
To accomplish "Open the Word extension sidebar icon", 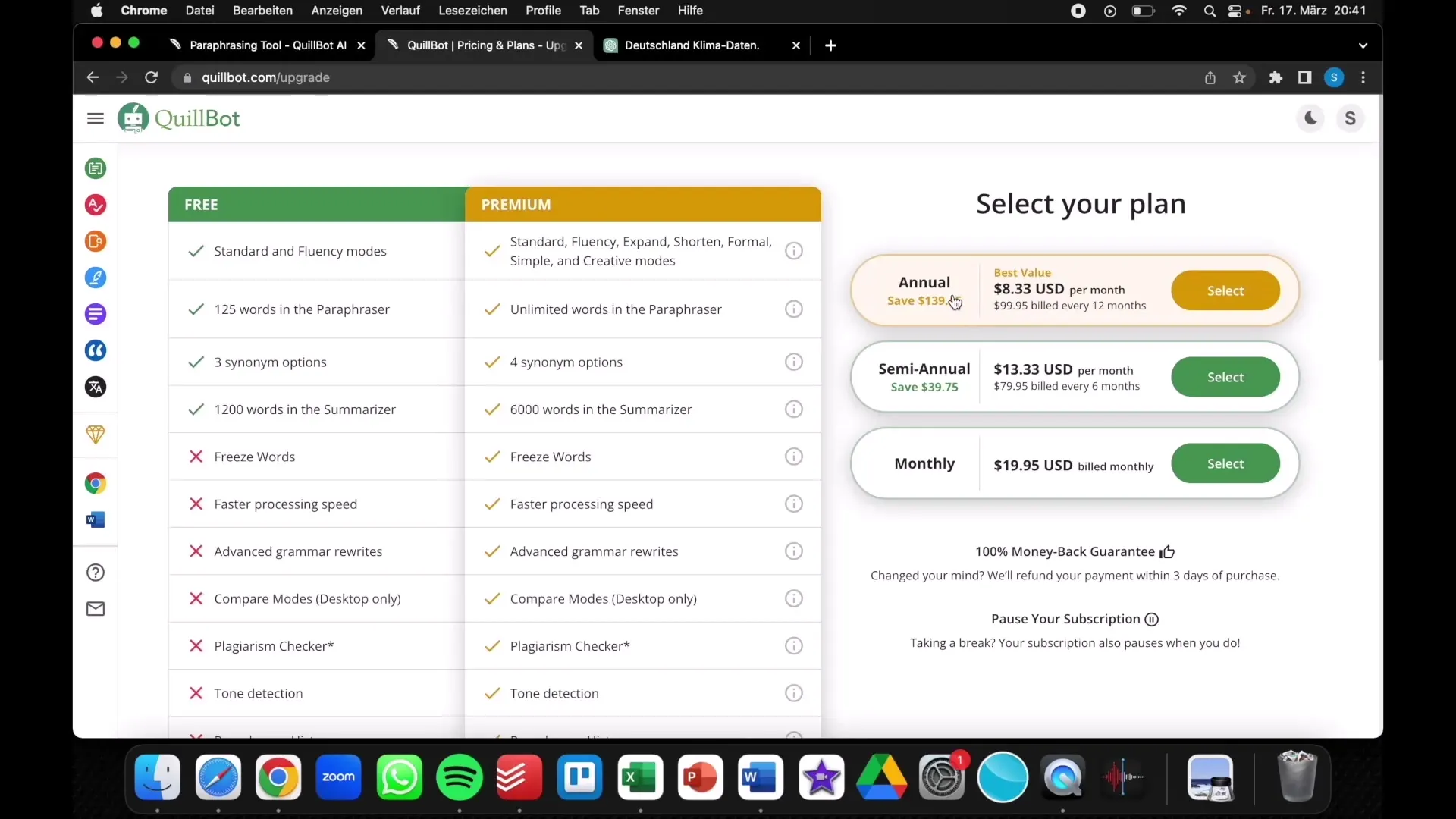I will click(x=96, y=519).
